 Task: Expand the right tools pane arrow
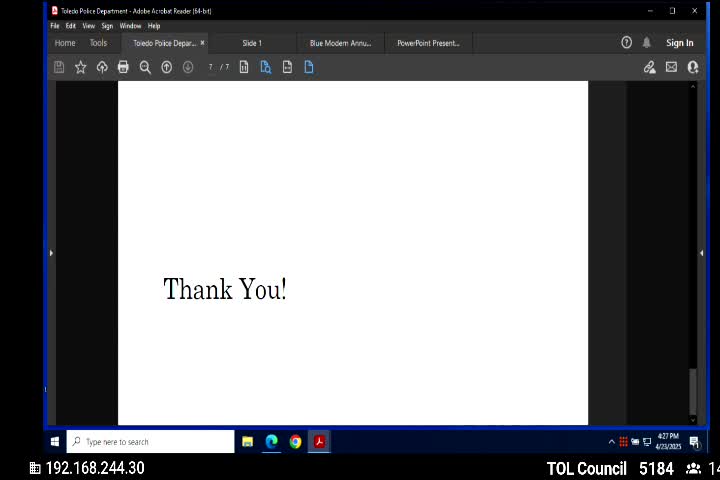(x=701, y=253)
